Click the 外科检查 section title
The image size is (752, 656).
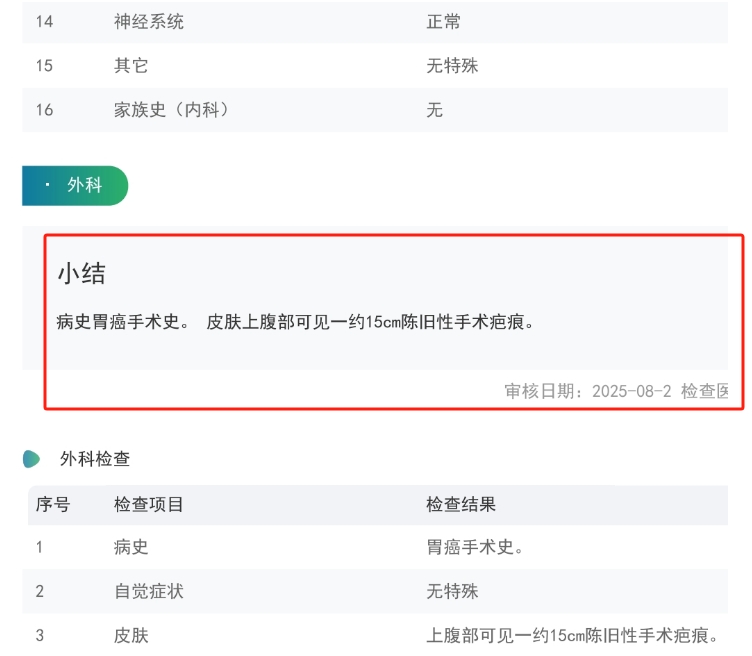[95, 459]
